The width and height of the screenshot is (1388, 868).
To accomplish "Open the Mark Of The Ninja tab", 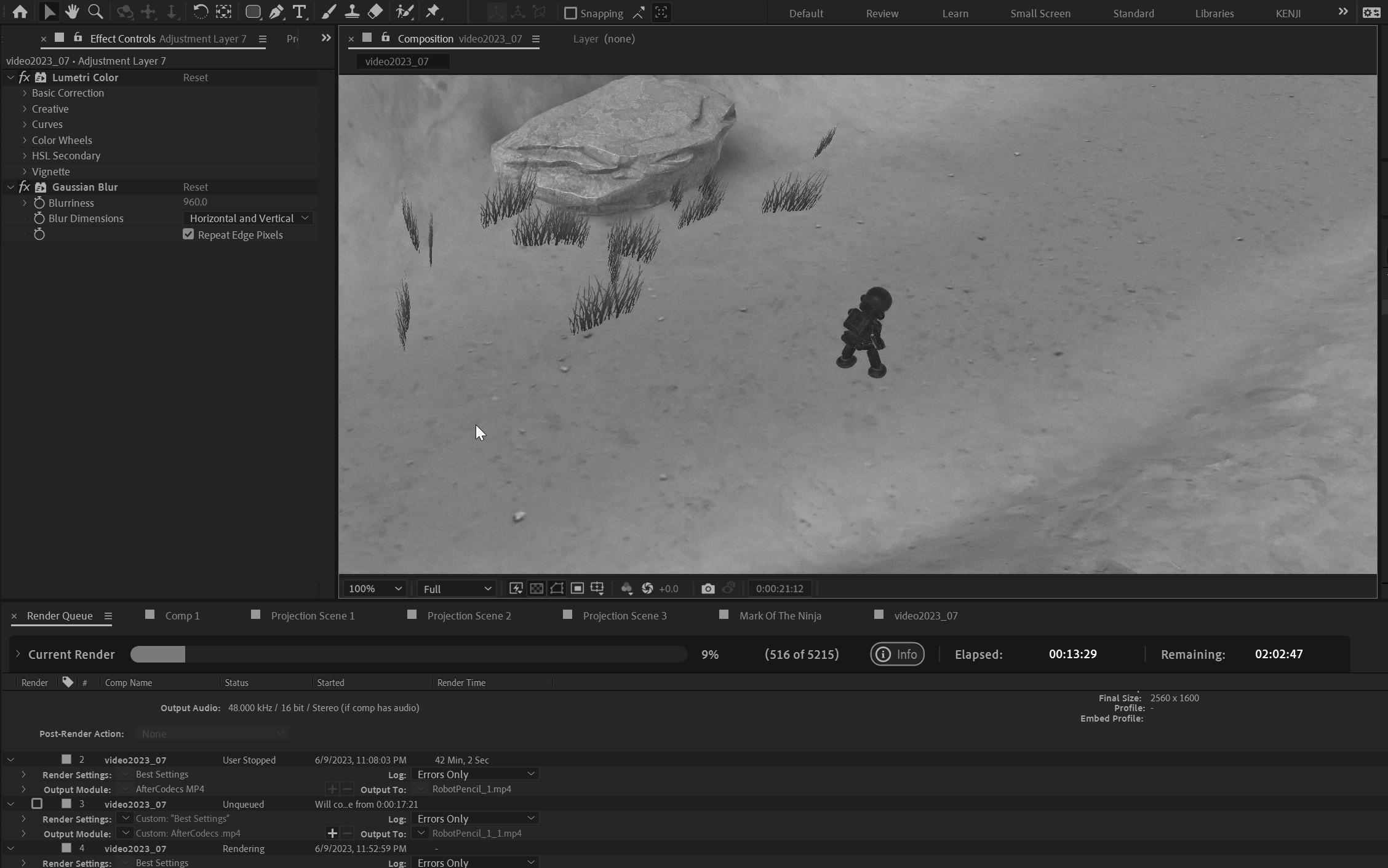I will click(780, 616).
